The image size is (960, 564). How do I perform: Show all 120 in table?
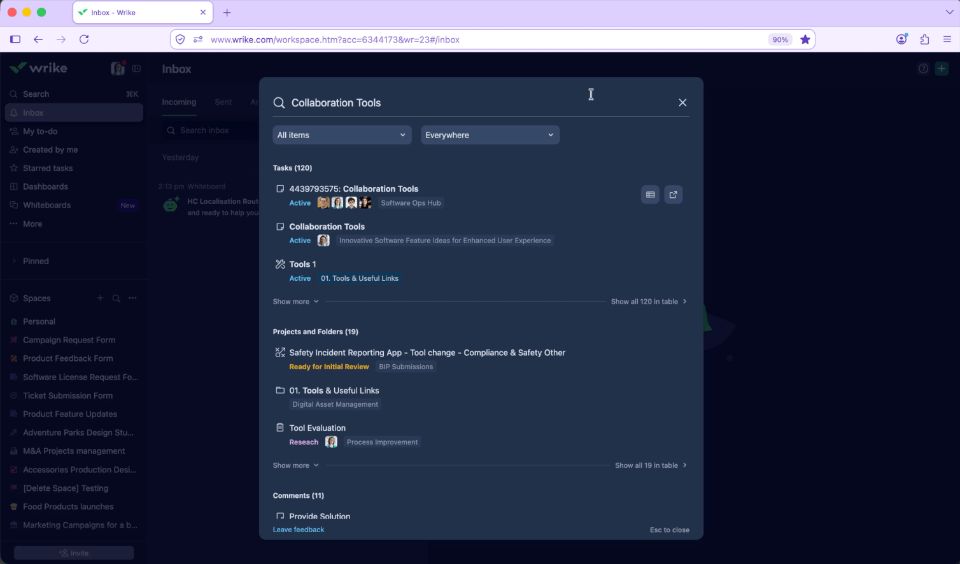649,301
